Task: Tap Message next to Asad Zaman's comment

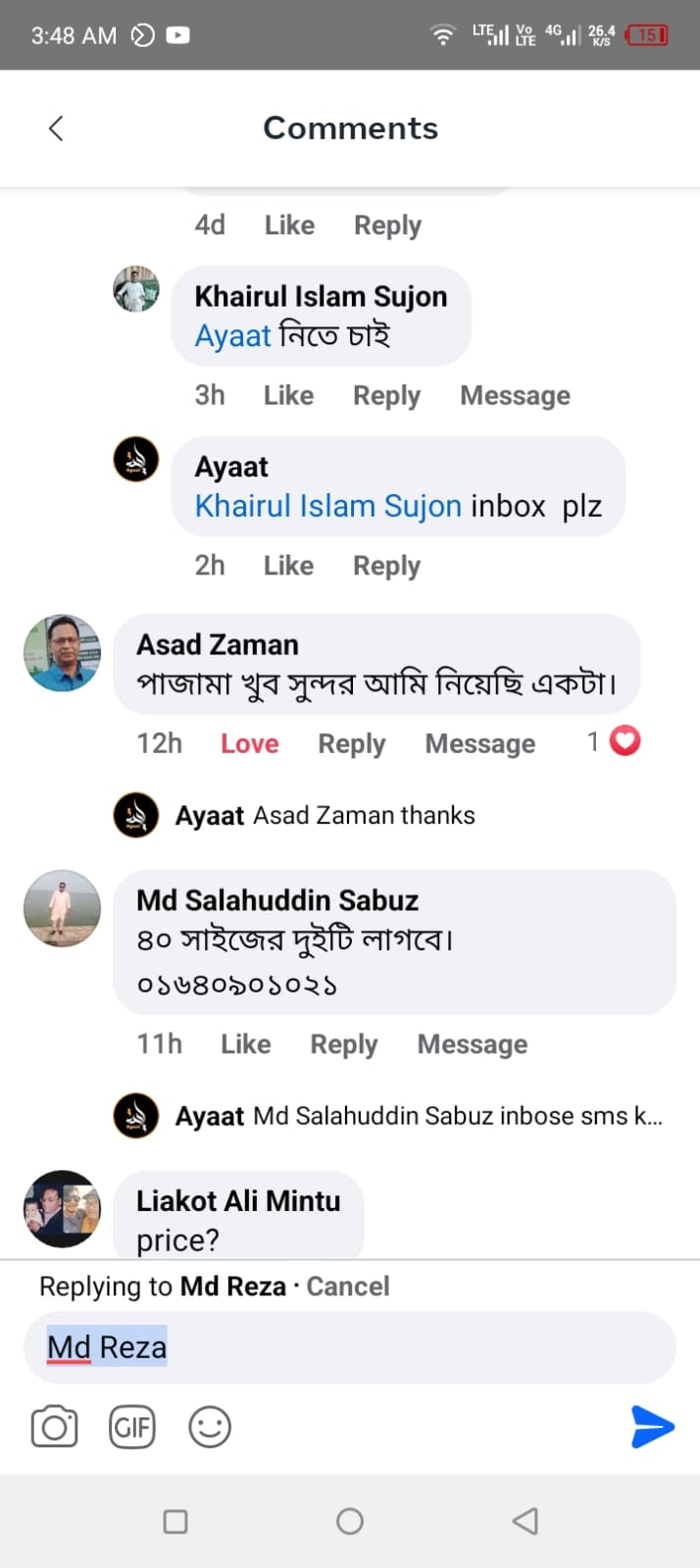Action: (x=479, y=743)
